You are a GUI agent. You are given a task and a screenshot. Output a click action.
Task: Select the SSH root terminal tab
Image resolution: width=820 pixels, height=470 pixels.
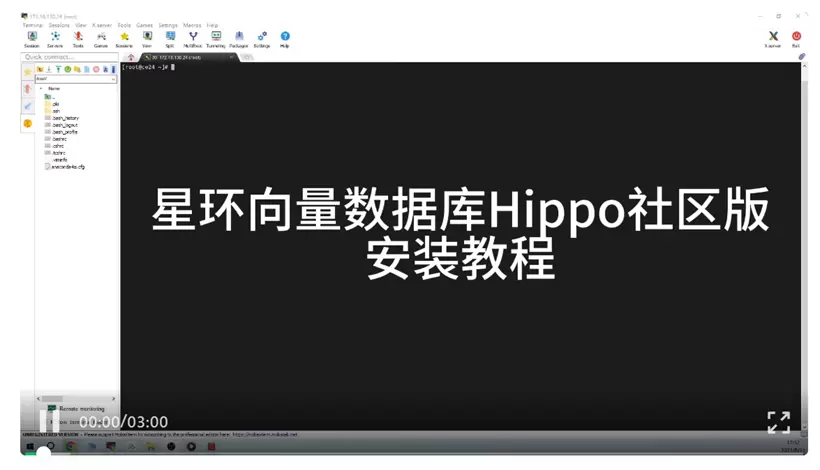coord(185,57)
